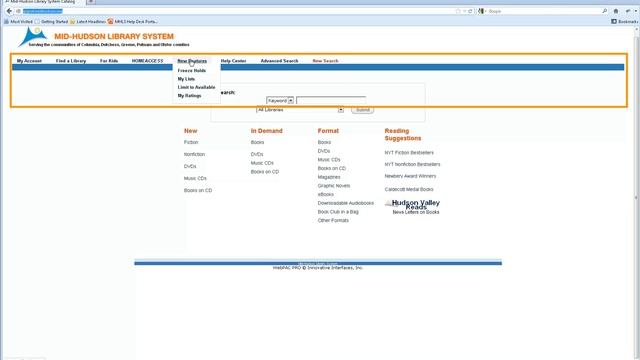The width and height of the screenshot is (640, 360).
Task: Select Freeze Holds from New Features menu
Action: point(191,71)
